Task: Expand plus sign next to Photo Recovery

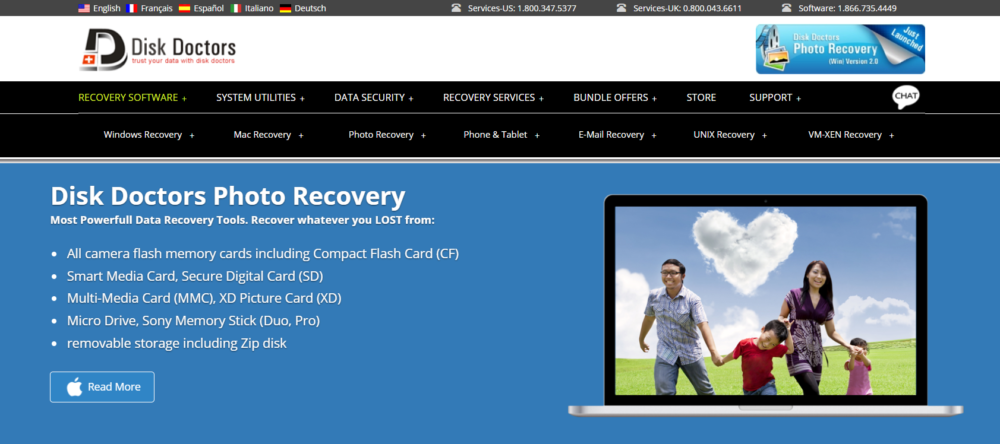Action: (x=423, y=136)
